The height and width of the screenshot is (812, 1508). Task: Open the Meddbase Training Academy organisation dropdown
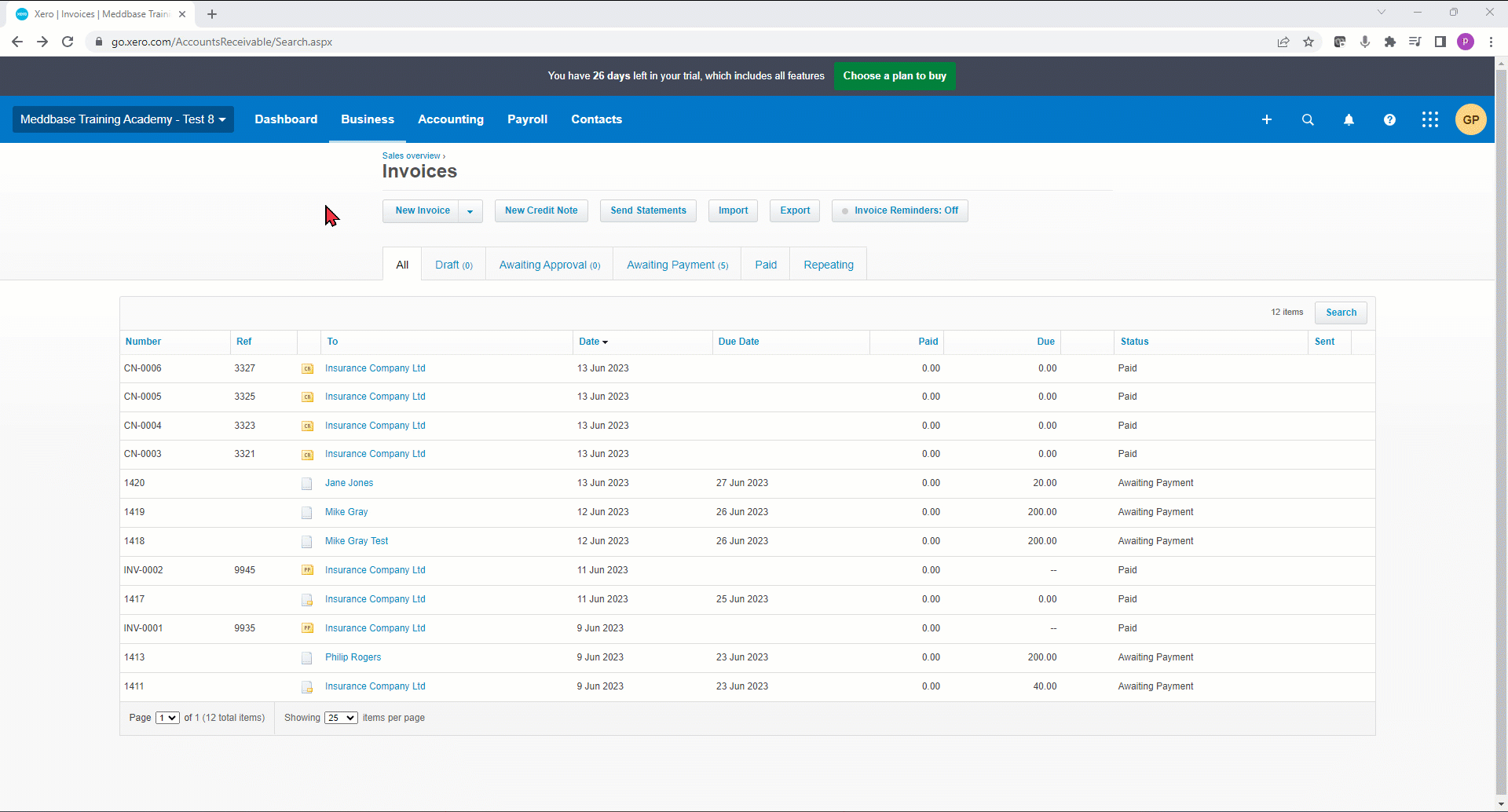(x=123, y=119)
